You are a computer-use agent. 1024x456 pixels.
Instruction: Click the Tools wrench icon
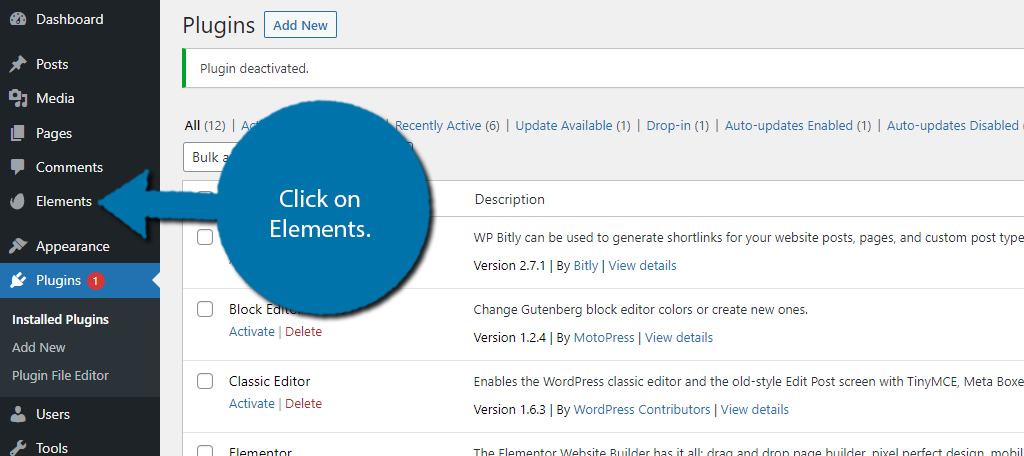(18, 448)
